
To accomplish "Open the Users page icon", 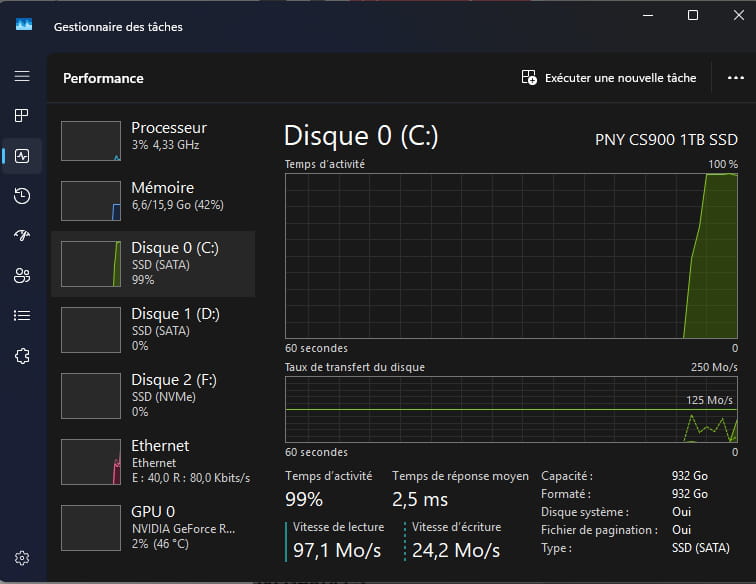I will pyautogui.click(x=22, y=276).
